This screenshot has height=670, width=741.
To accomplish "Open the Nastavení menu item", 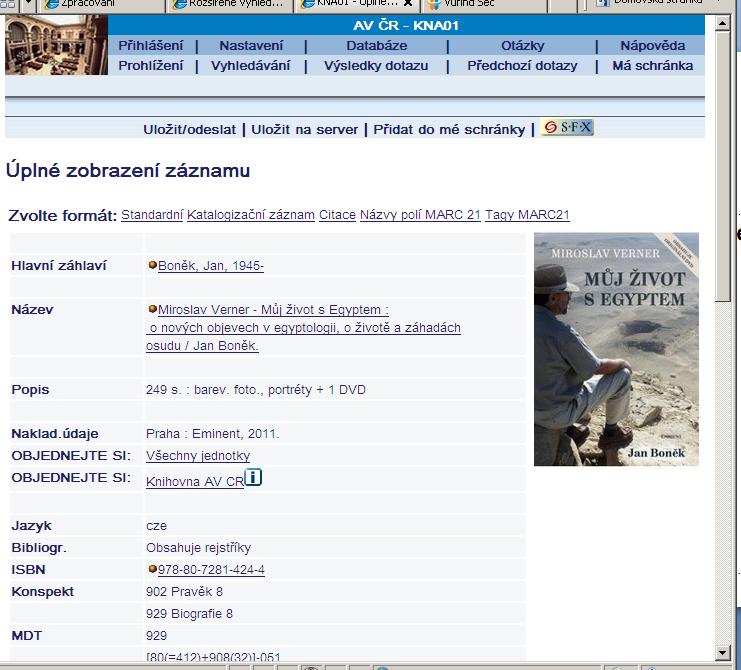I will tap(251, 45).
